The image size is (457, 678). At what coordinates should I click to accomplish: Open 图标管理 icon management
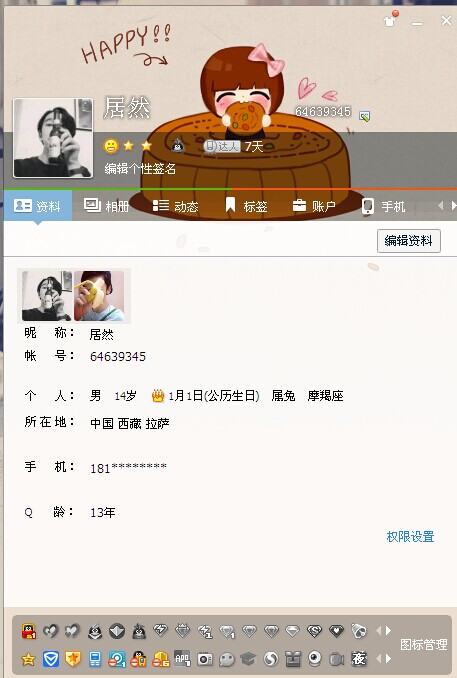tap(423, 644)
